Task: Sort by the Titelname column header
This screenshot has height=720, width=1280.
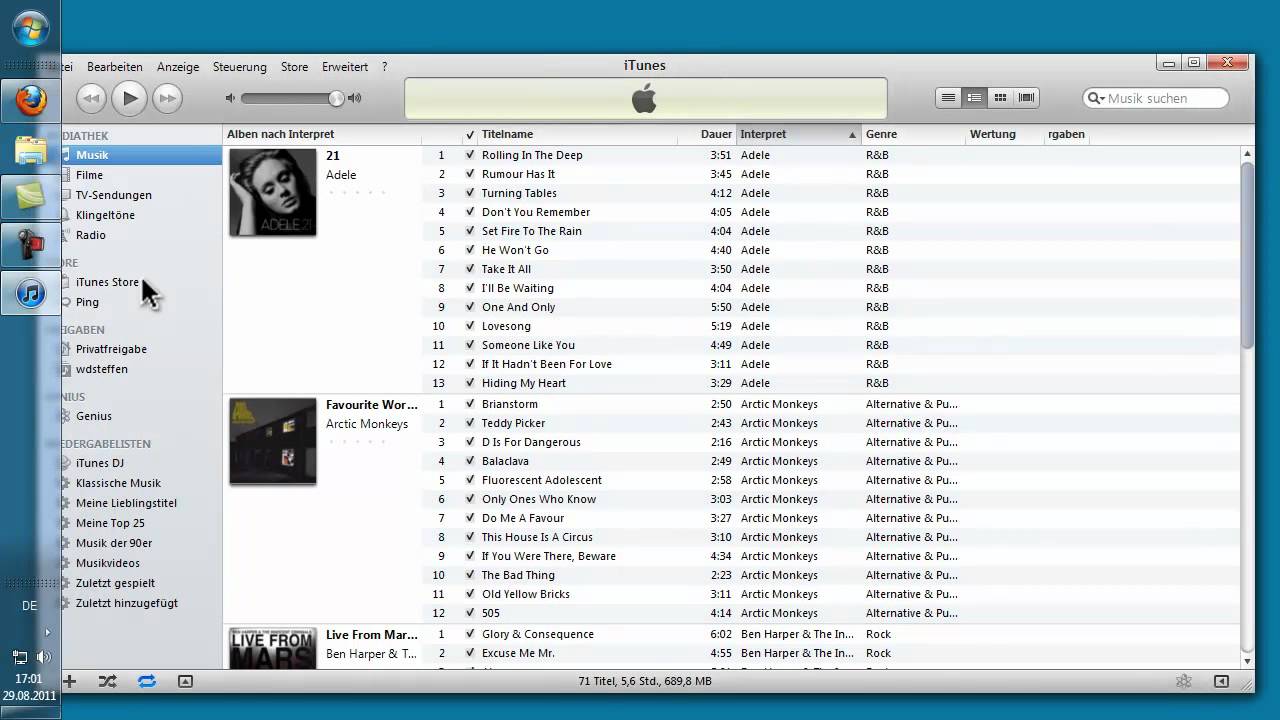Action: click(x=577, y=134)
